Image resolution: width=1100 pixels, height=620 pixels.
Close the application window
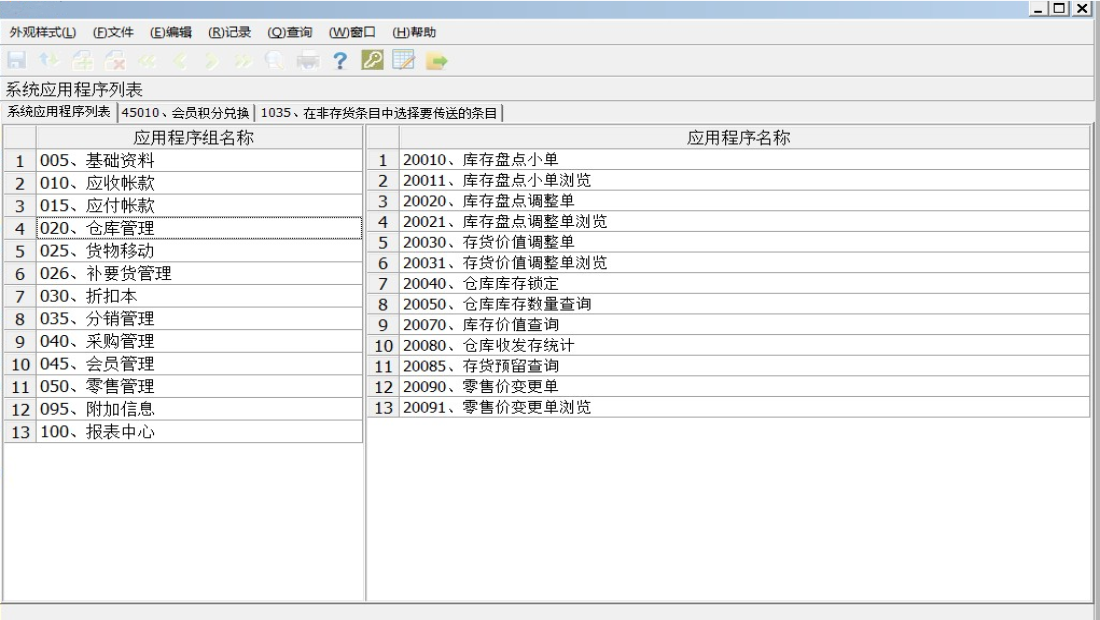(1082, 8)
